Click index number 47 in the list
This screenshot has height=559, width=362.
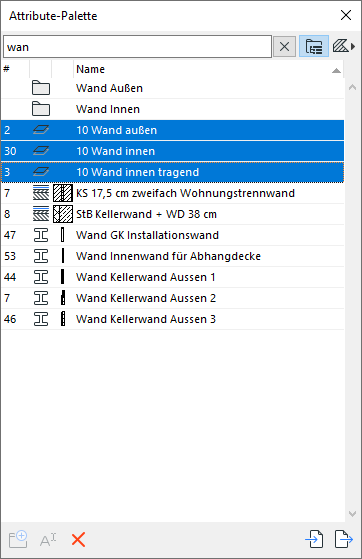coord(10,235)
